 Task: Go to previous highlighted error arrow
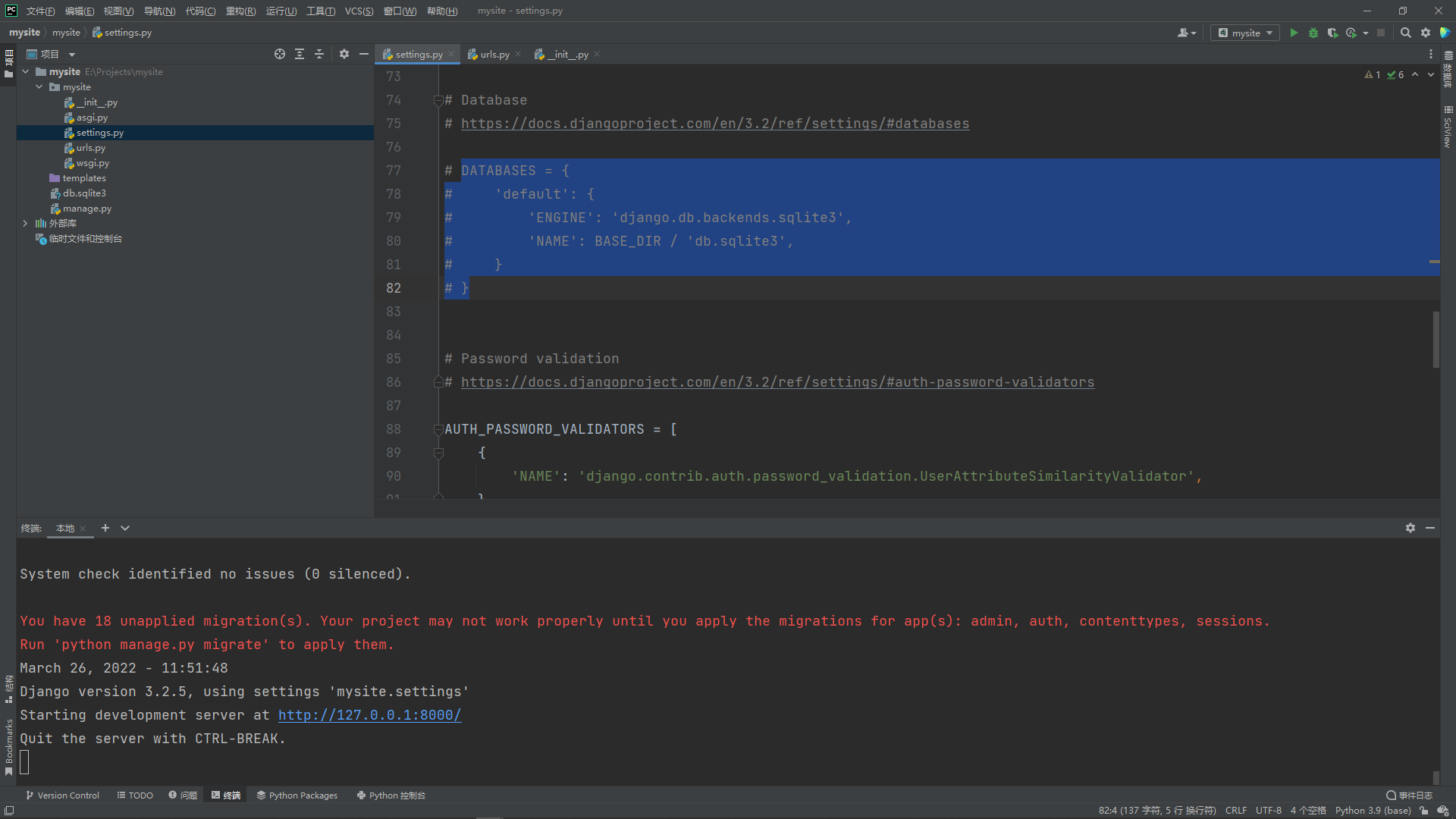(1415, 74)
